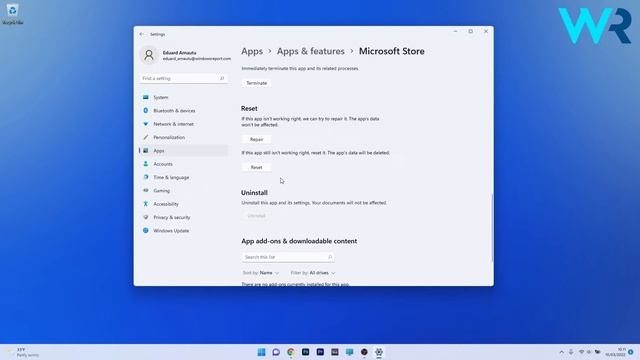Open the notification count badge
Image resolution: width=640 pixels, height=360 pixels.
click(x=631, y=352)
